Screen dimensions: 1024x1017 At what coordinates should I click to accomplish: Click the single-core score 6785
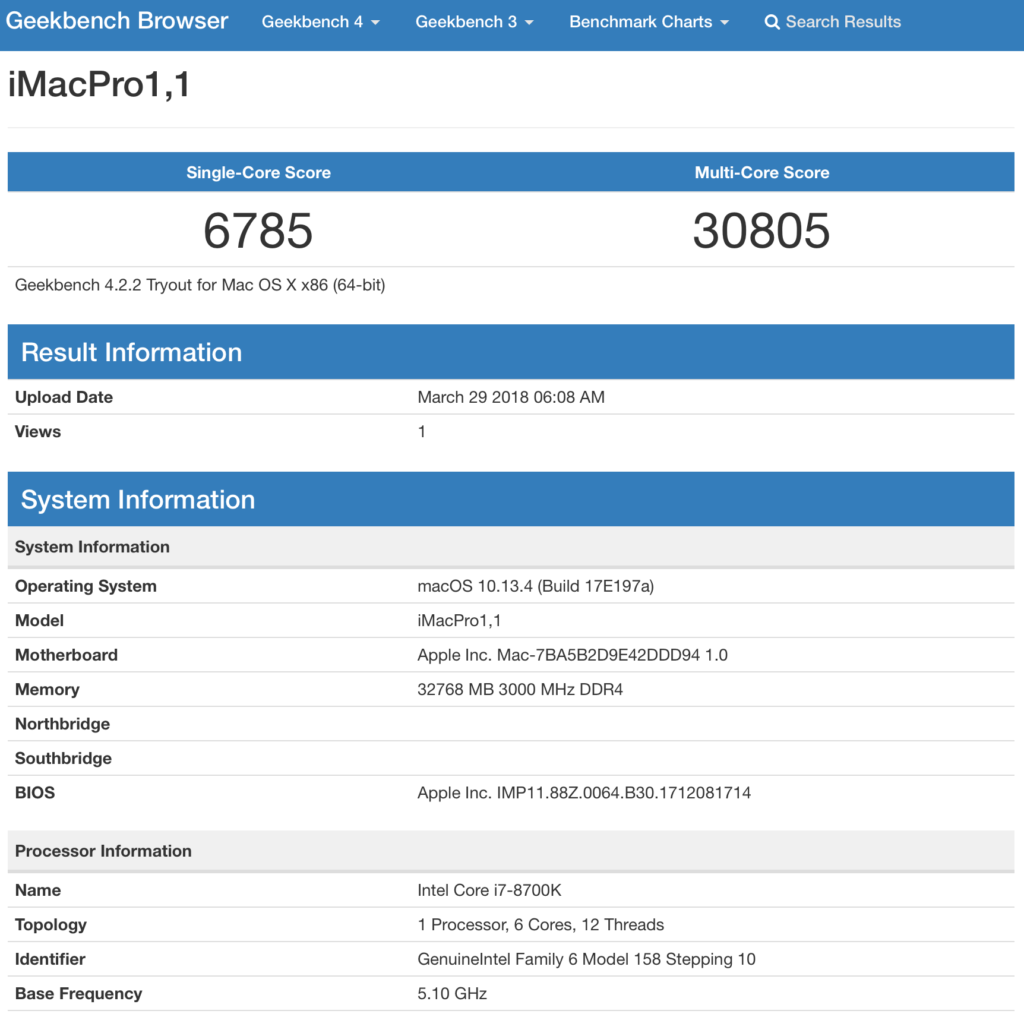point(258,231)
